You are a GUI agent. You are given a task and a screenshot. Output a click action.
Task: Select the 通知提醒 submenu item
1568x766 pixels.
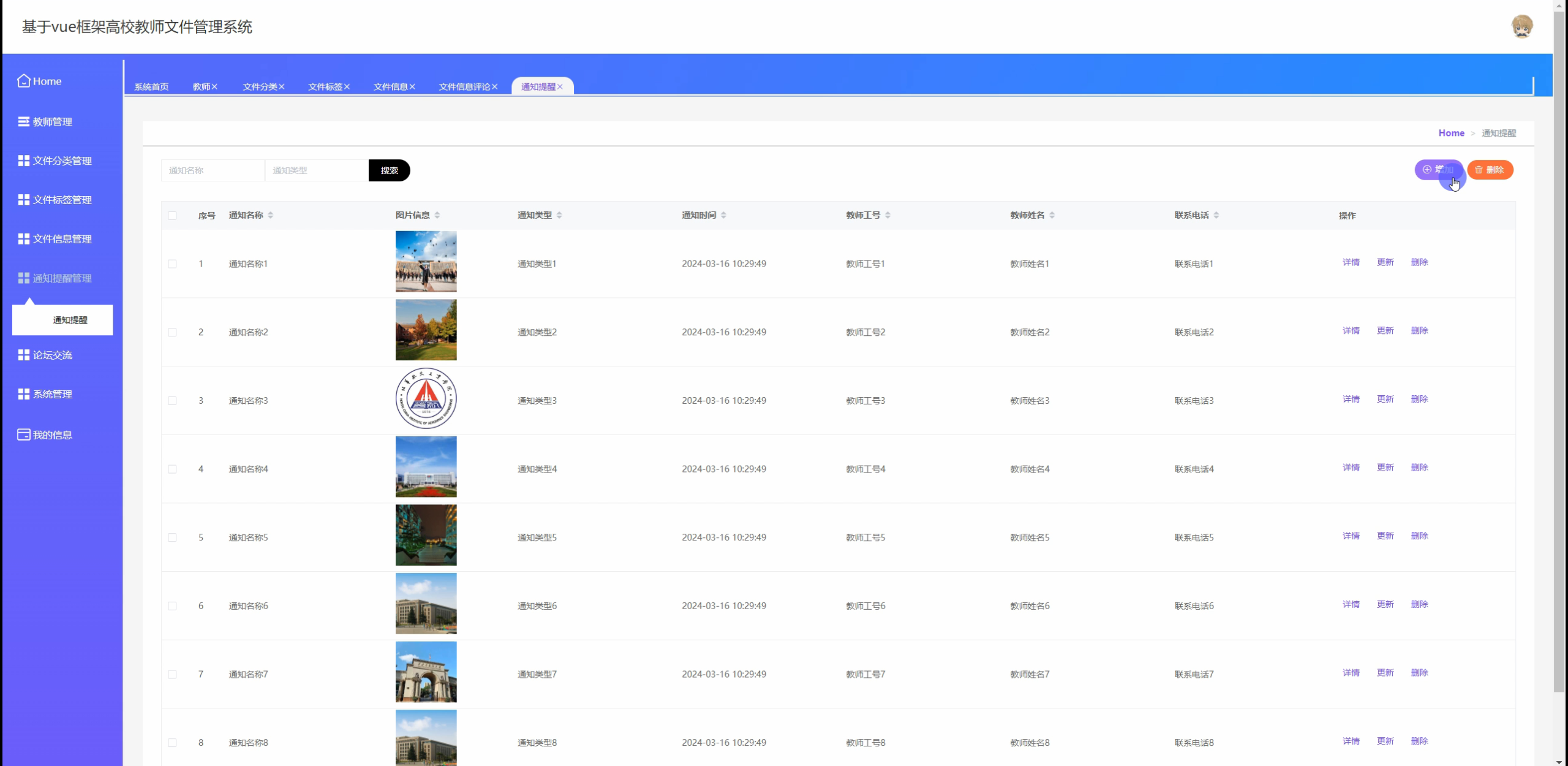tap(70, 320)
